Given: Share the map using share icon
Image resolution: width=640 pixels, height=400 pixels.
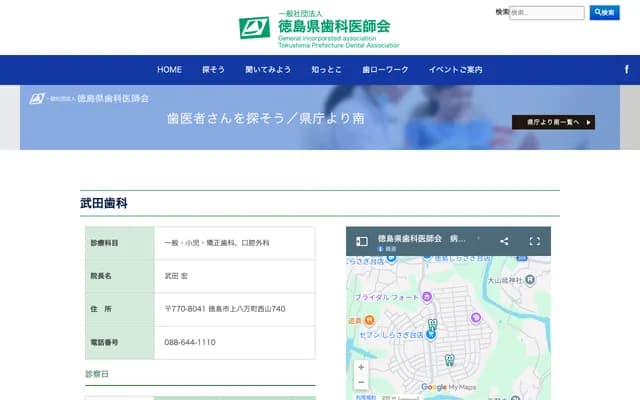Looking at the screenshot, I should (504, 241).
